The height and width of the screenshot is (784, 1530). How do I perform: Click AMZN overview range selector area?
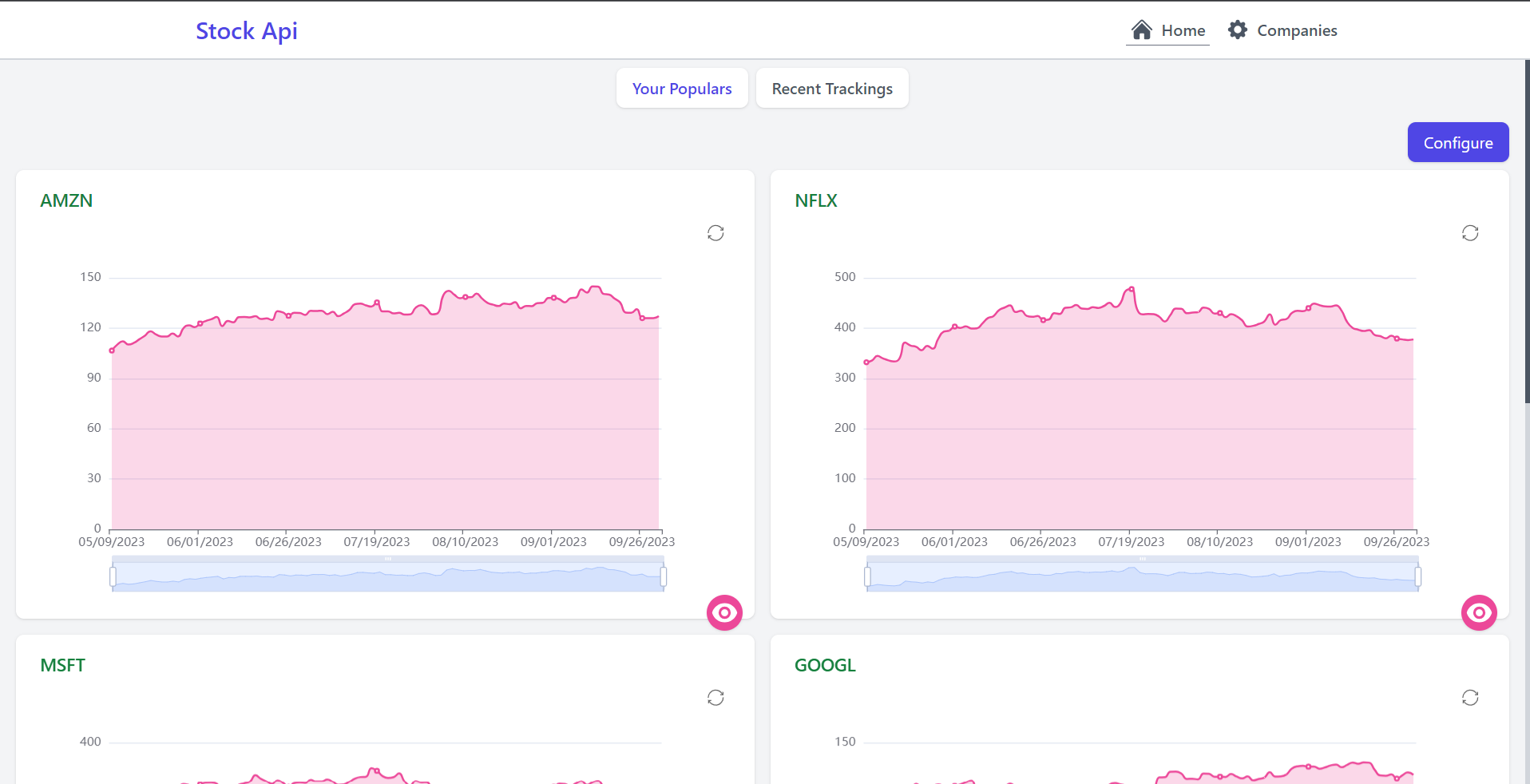[x=388, y=576]
